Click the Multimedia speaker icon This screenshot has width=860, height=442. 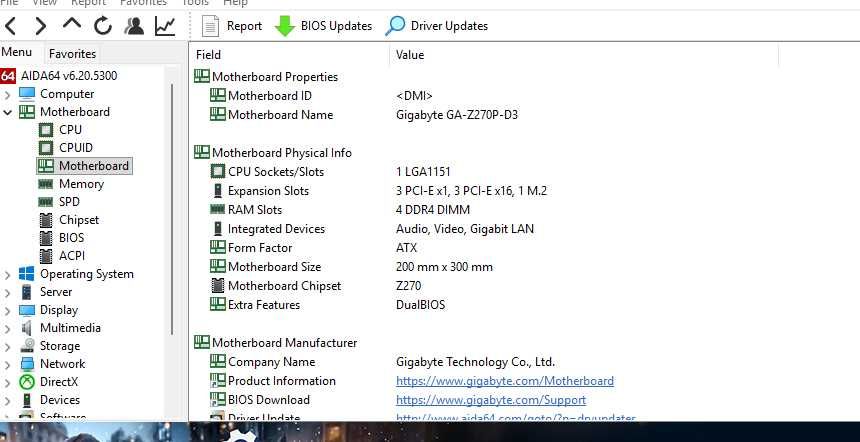click(27, 328)
